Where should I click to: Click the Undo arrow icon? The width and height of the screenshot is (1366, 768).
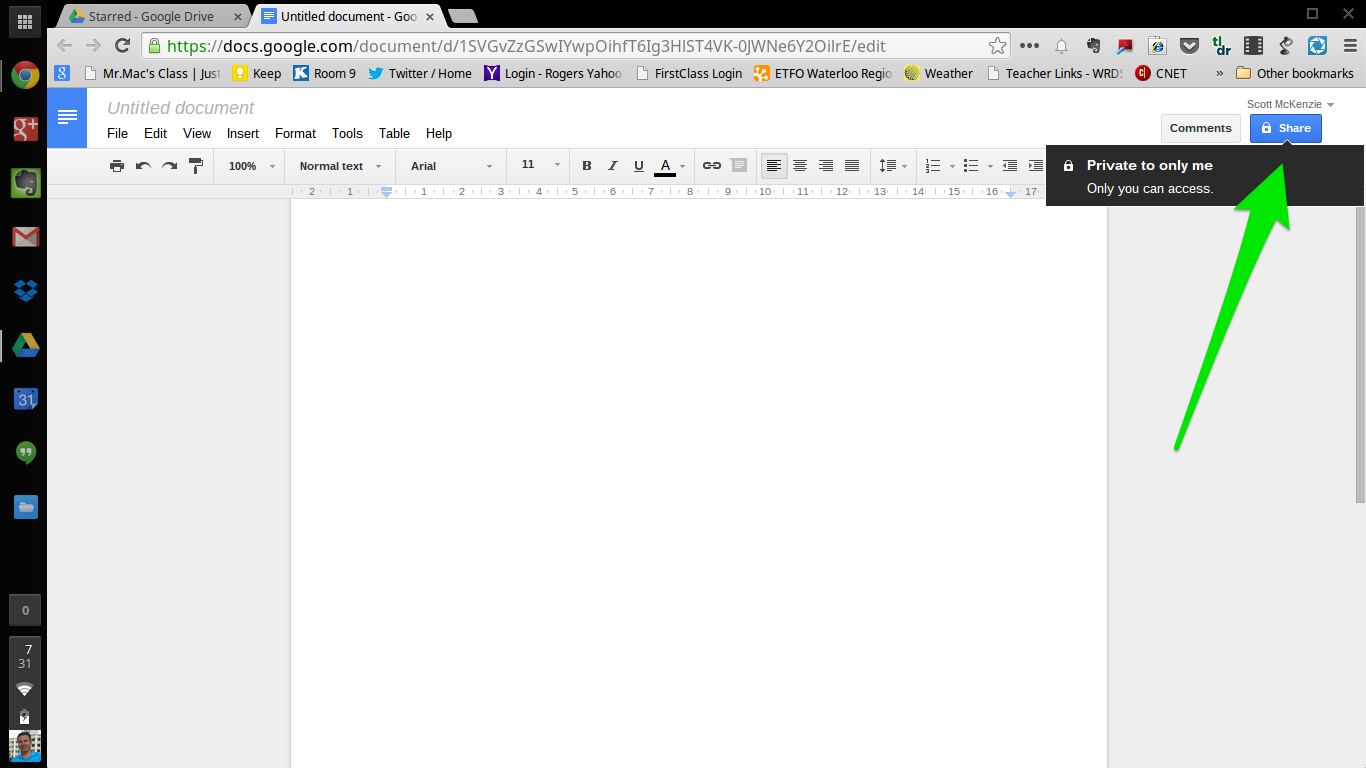[143, 166]
